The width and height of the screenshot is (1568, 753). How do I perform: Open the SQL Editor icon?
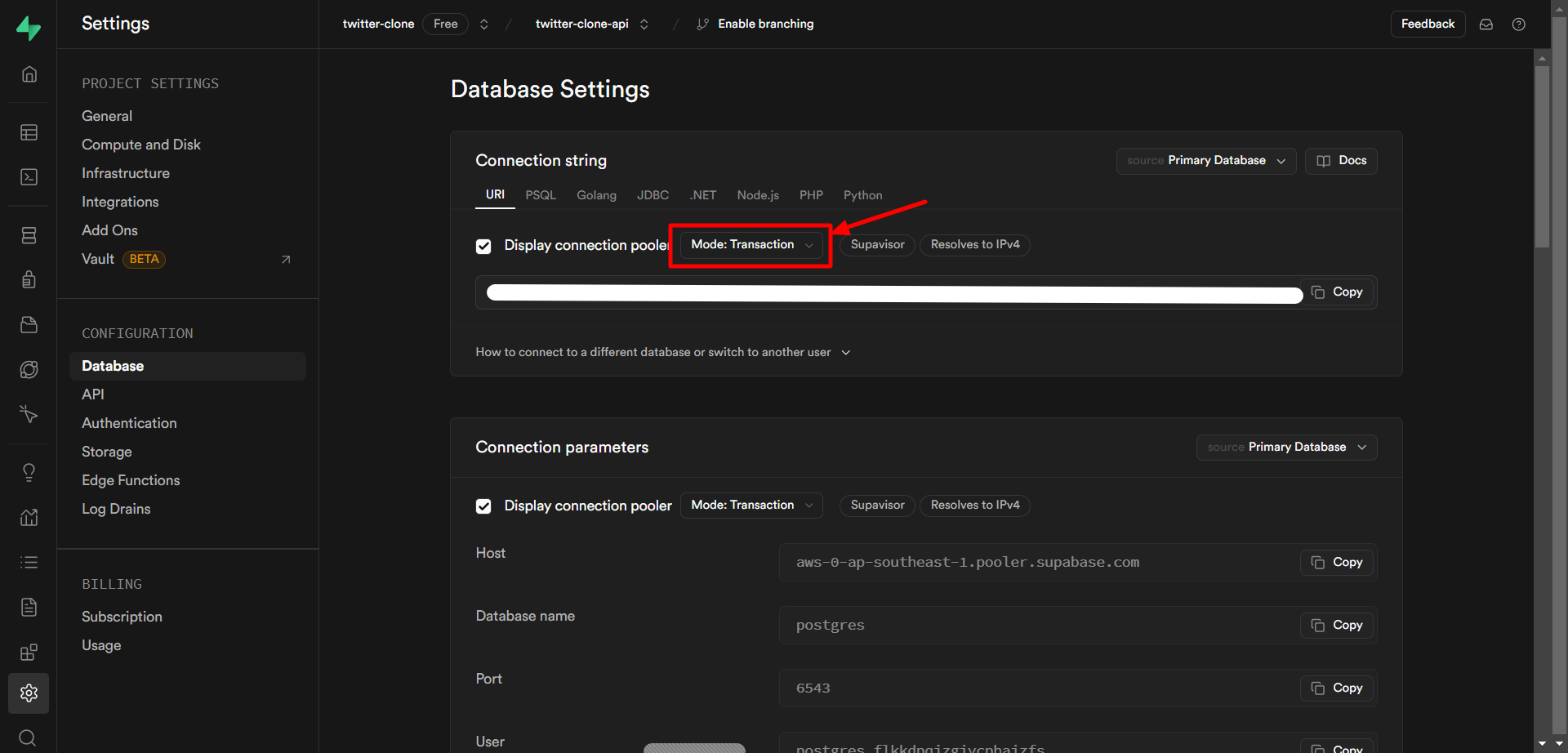click(29, 177)
